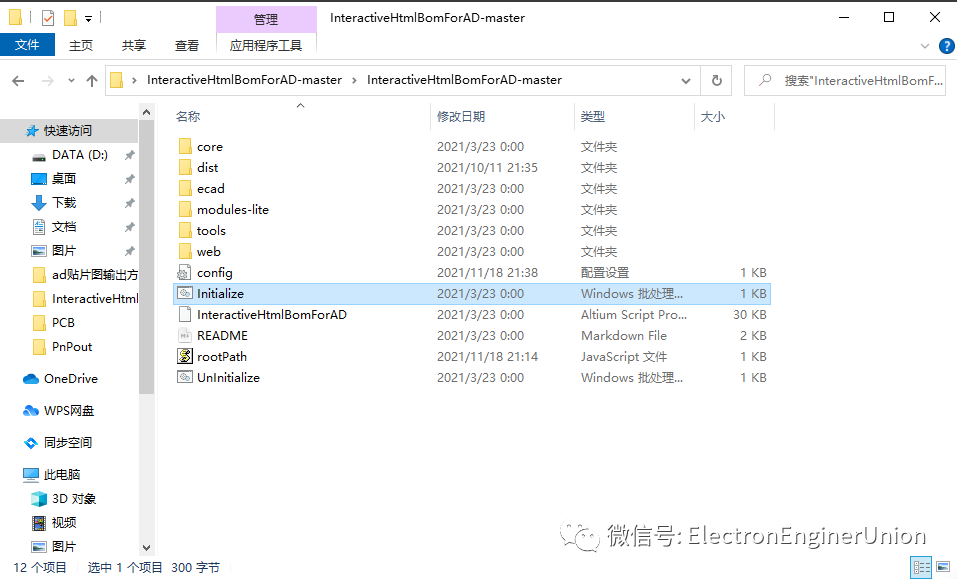Click the navigation pane scrollbar up arrow

coord(146,112)
